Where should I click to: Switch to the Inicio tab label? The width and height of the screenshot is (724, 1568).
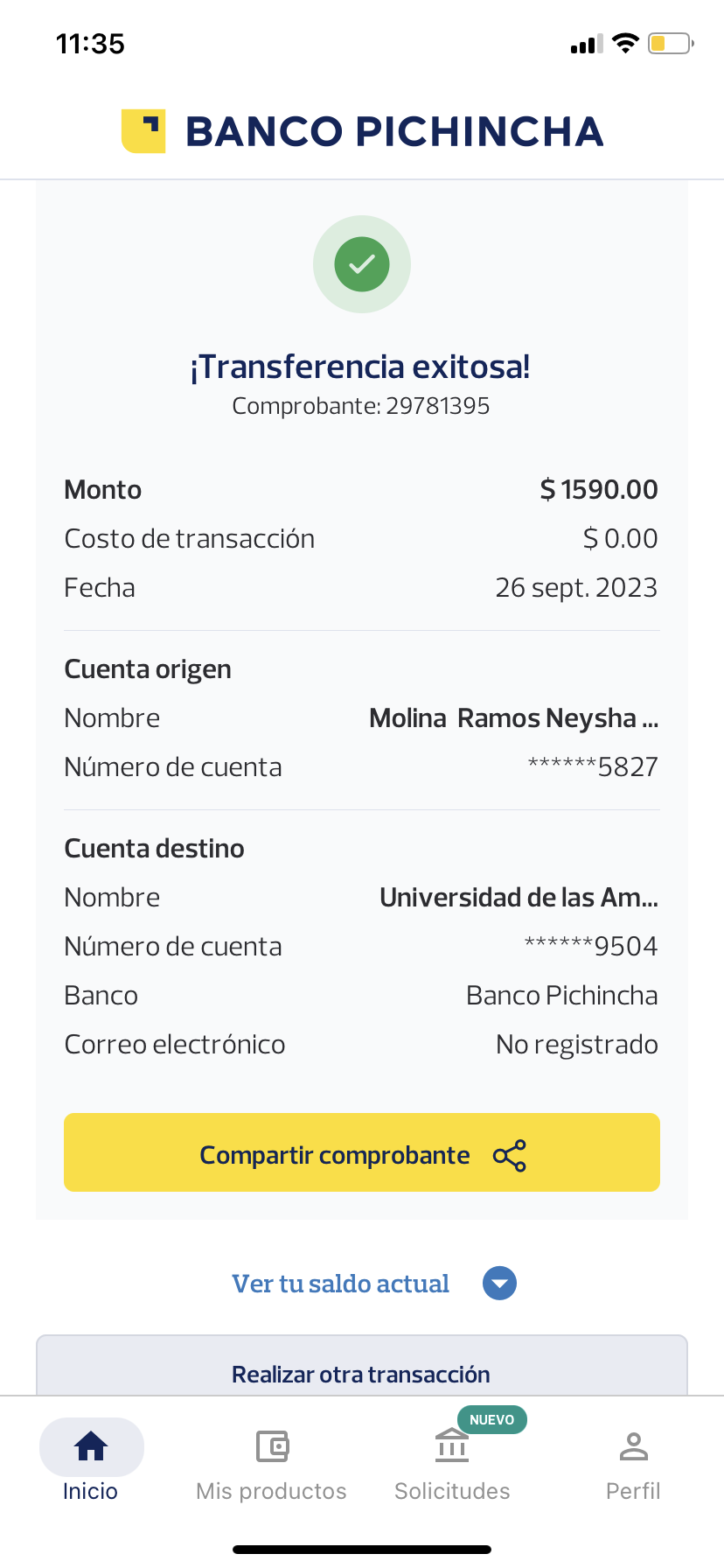[90, 1491]
